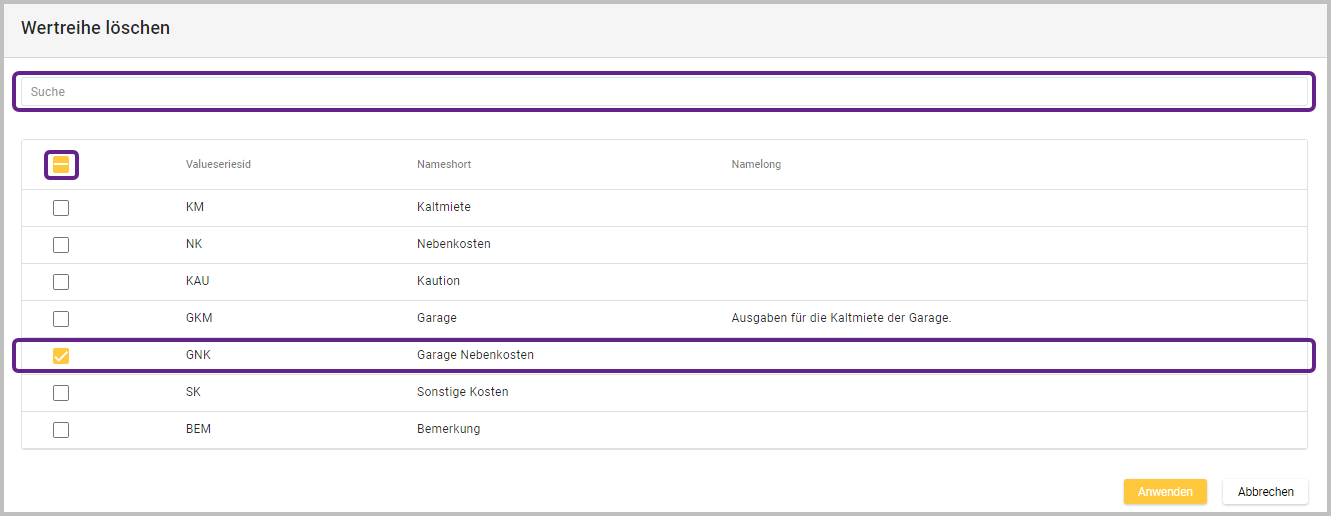Check the KM row checkbox
This screenshot has height=516, width=1331.
tap(61, 208)
